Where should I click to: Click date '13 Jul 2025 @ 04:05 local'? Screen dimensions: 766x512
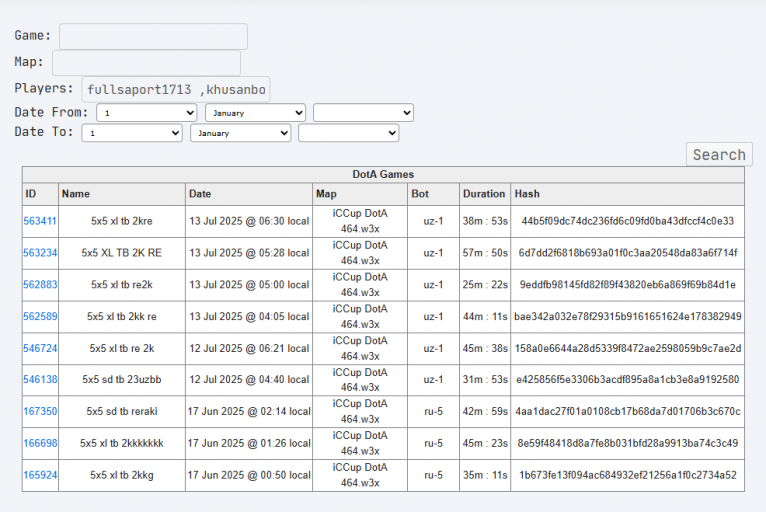pyautogui.click(x=249, y=317)
